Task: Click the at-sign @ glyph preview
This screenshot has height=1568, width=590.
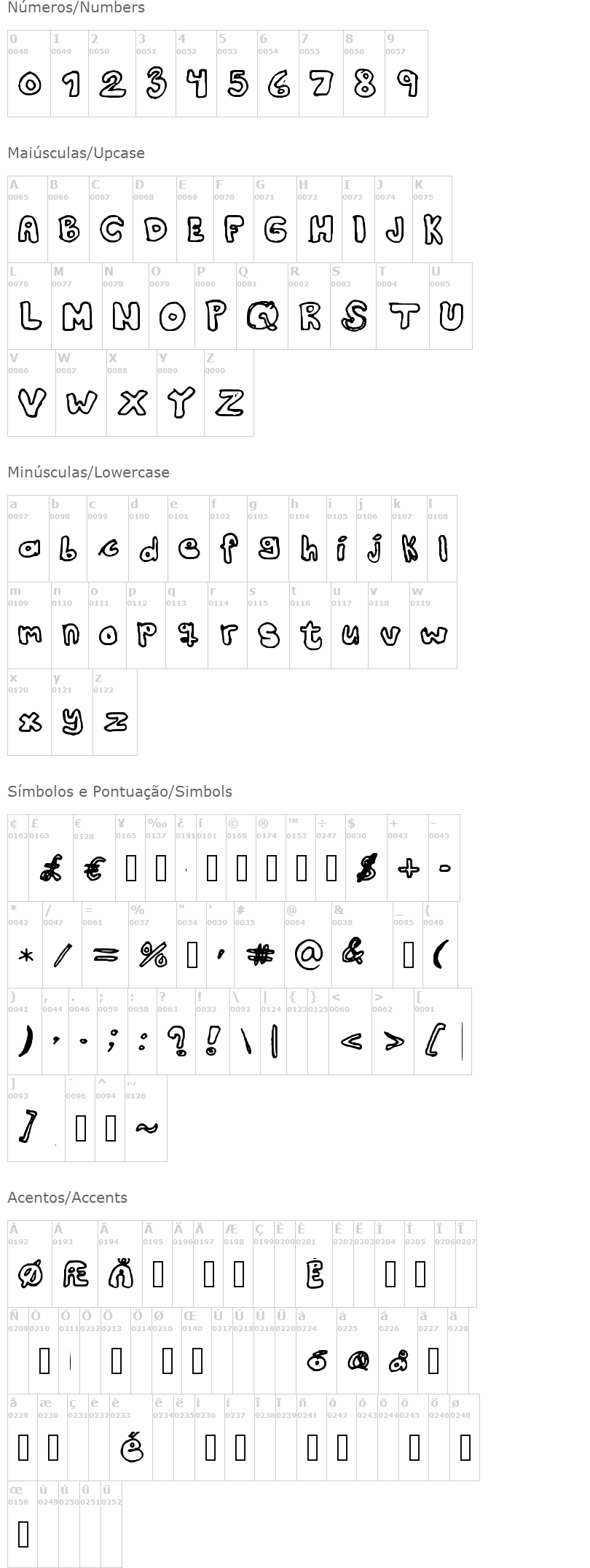Action: [308, 954]
